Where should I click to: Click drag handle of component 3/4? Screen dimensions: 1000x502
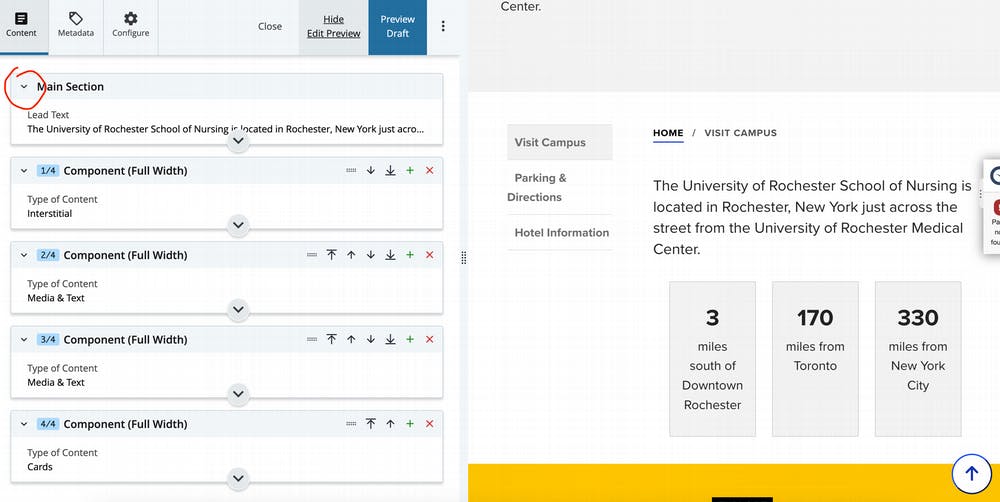312,339
